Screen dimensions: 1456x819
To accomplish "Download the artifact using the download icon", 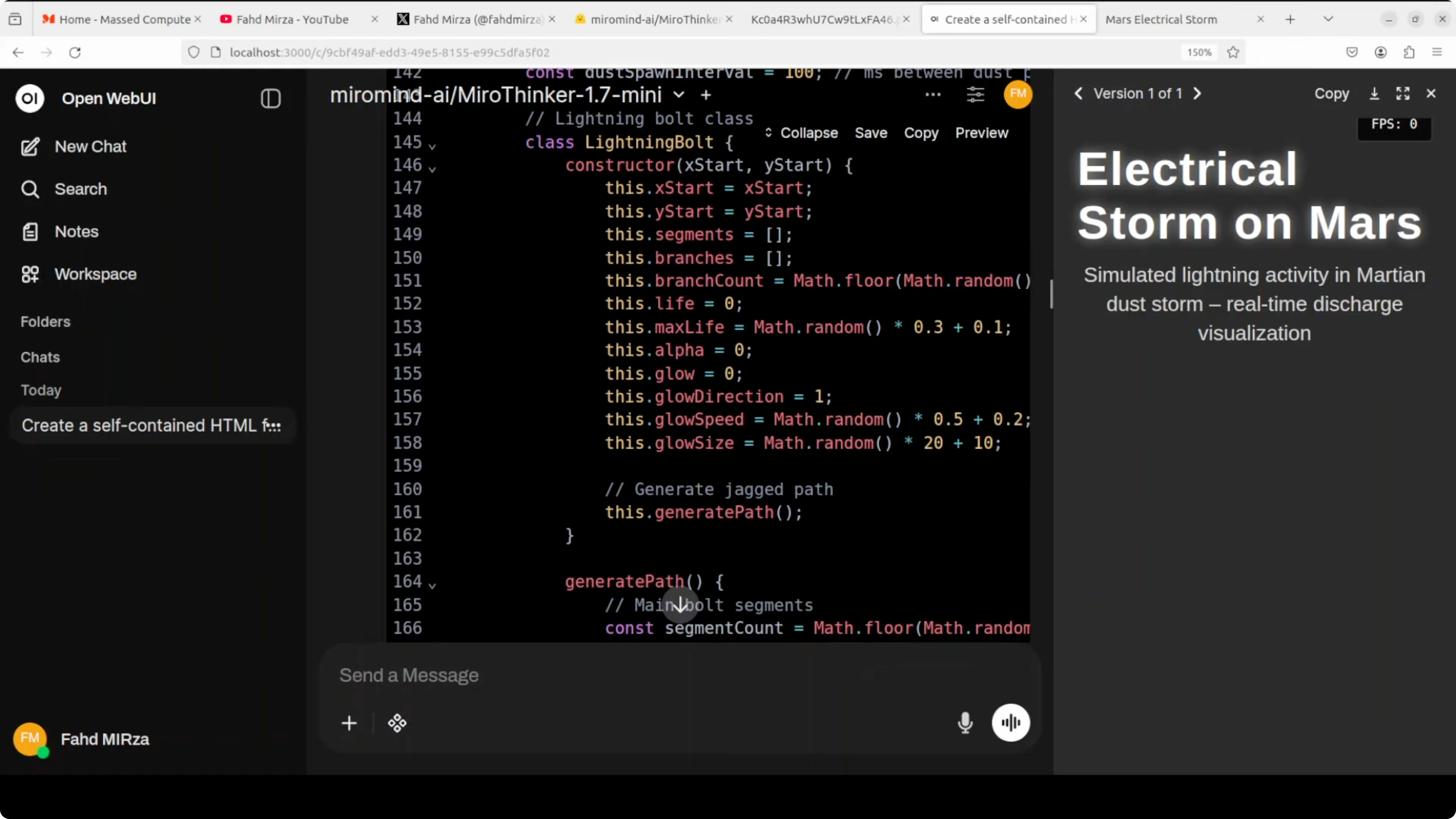I will click(1374, 93).
